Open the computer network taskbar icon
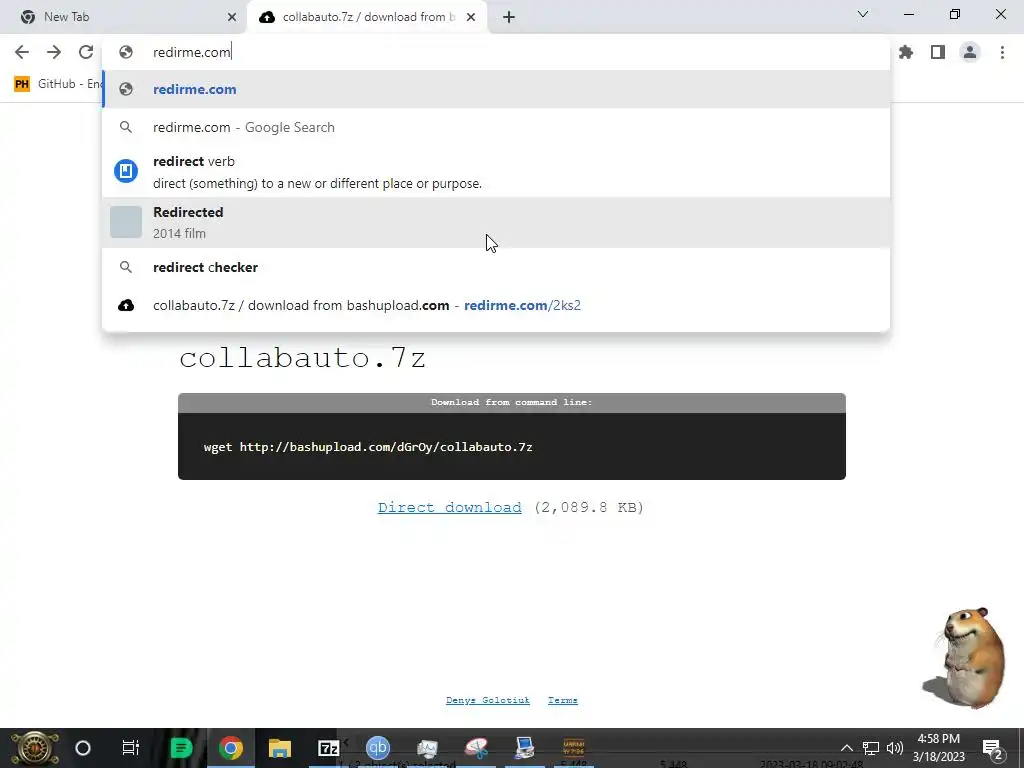 point(524,748)
